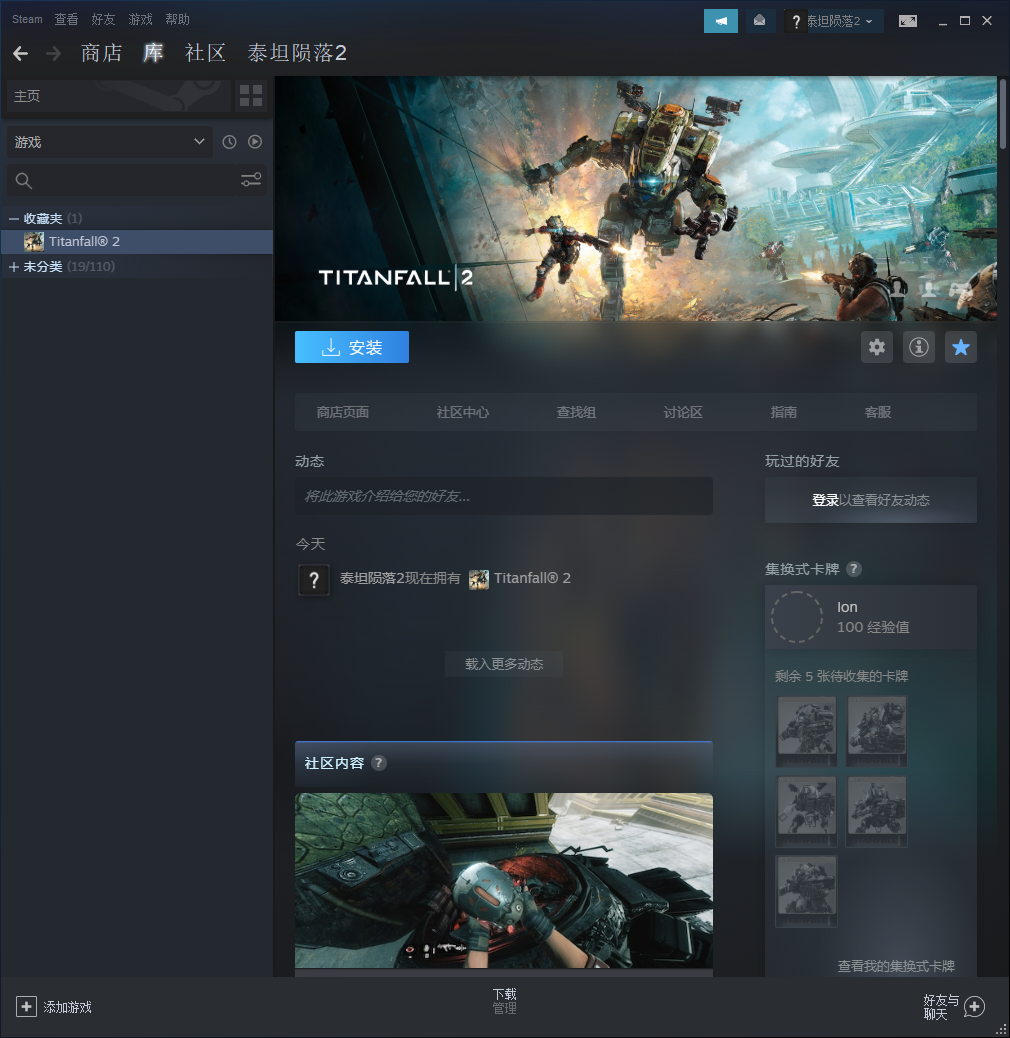Switch to Big Picture mode icon

pos(907,21)
